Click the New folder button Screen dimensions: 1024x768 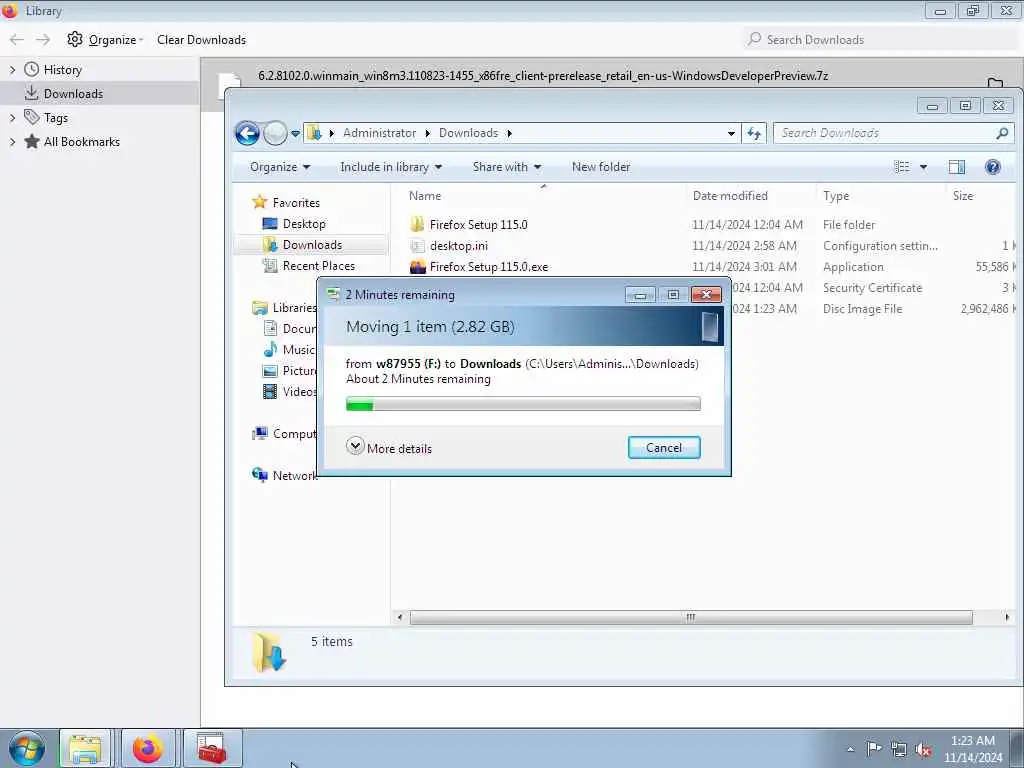tap(601, 167)
